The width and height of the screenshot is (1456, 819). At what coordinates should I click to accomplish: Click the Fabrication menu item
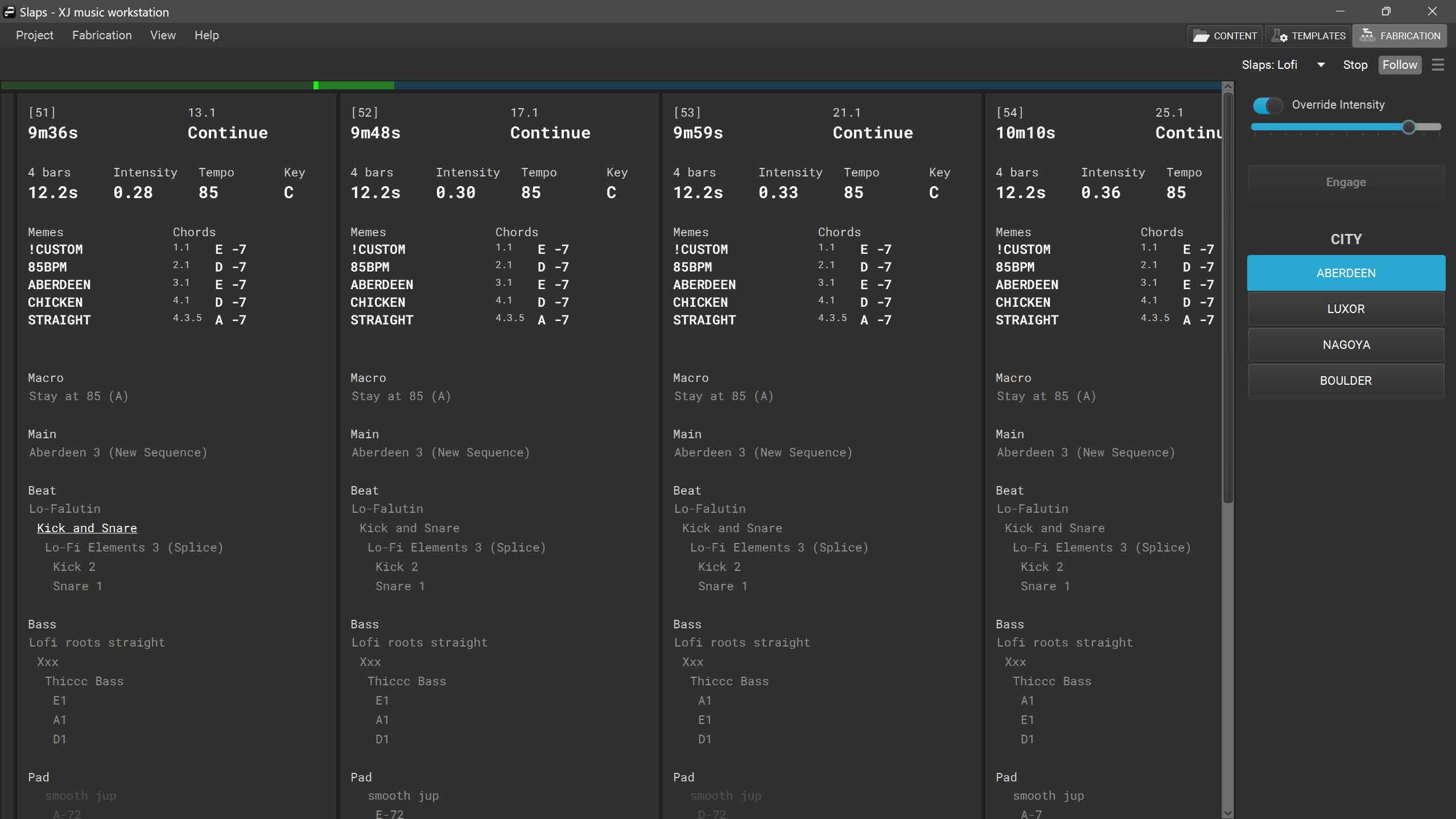click(x=101, y=35)
